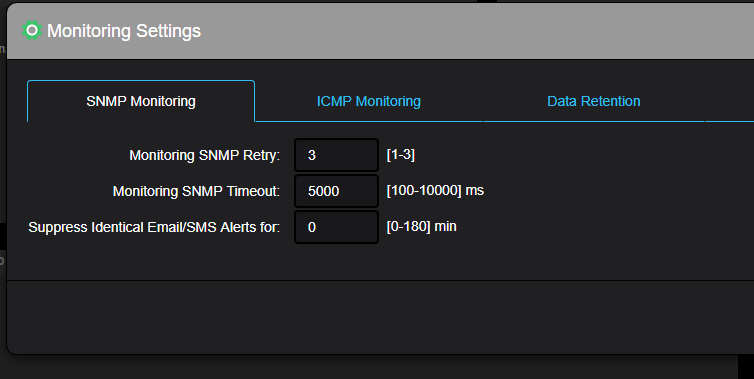Select the SNMP Monitoring tab
Image resolution: width=754 pixels, height=379 pixels.
click(141, 101)
